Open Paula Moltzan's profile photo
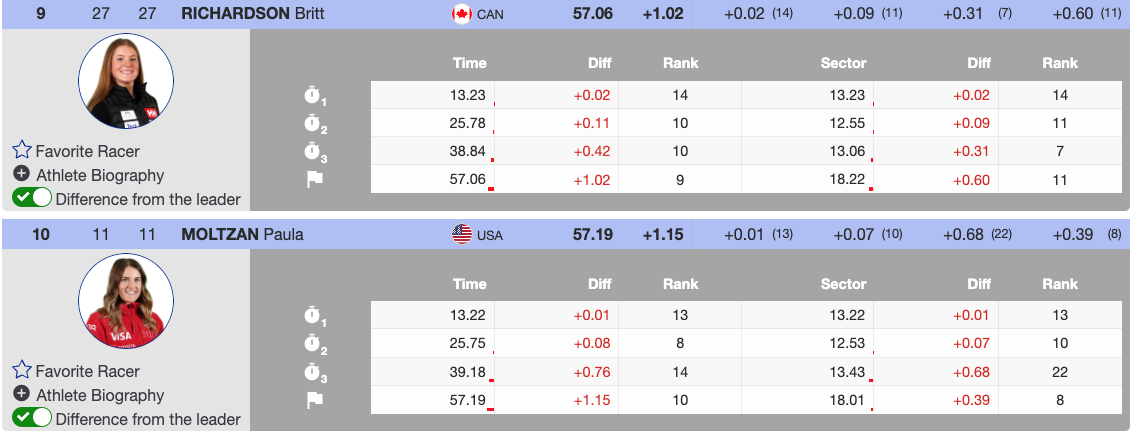 click(x=126, y=302)
